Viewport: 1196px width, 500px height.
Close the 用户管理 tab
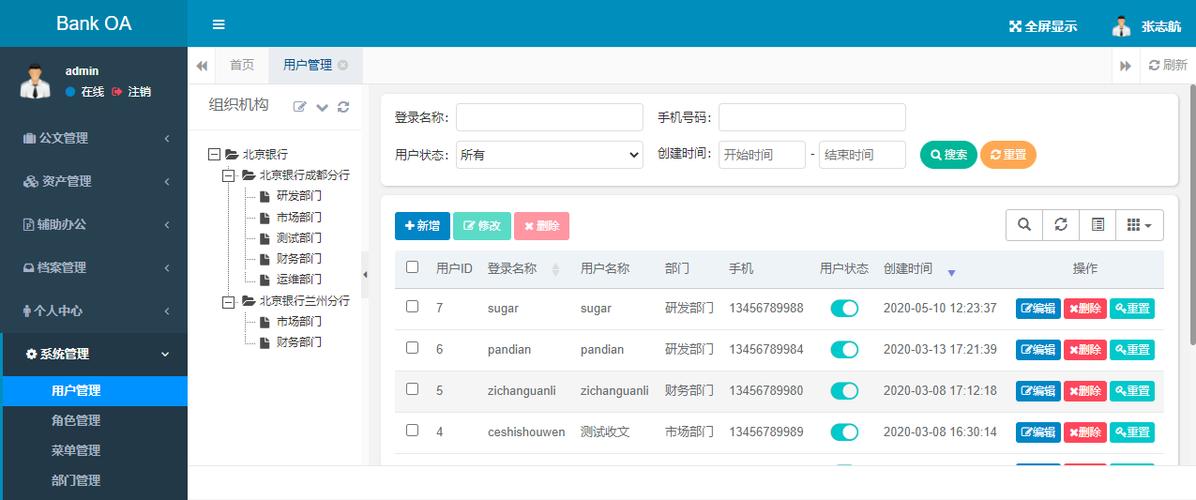(342, 66)
